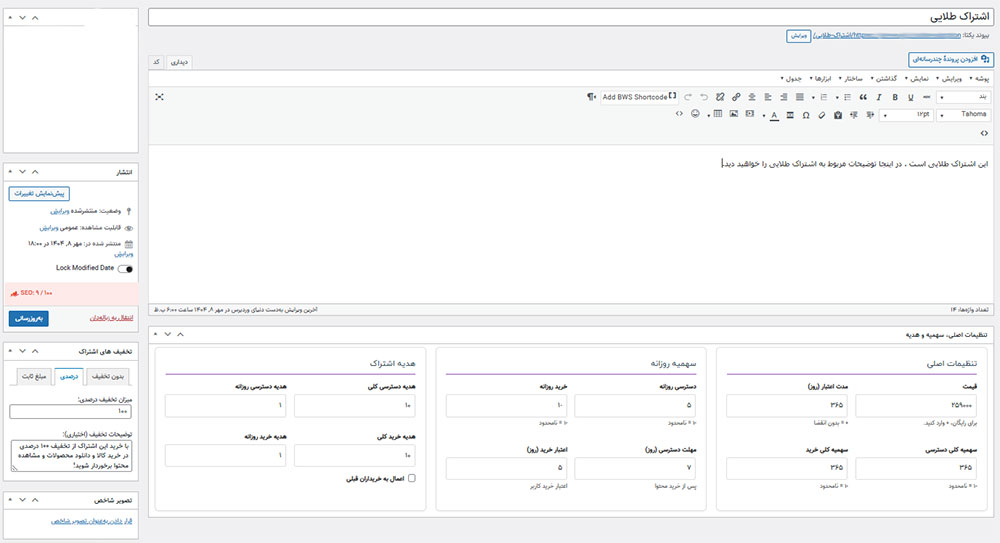Open the Tahoma font family dropdown
Viewport: 1000px width, 543px height.
tap(963, 115)
